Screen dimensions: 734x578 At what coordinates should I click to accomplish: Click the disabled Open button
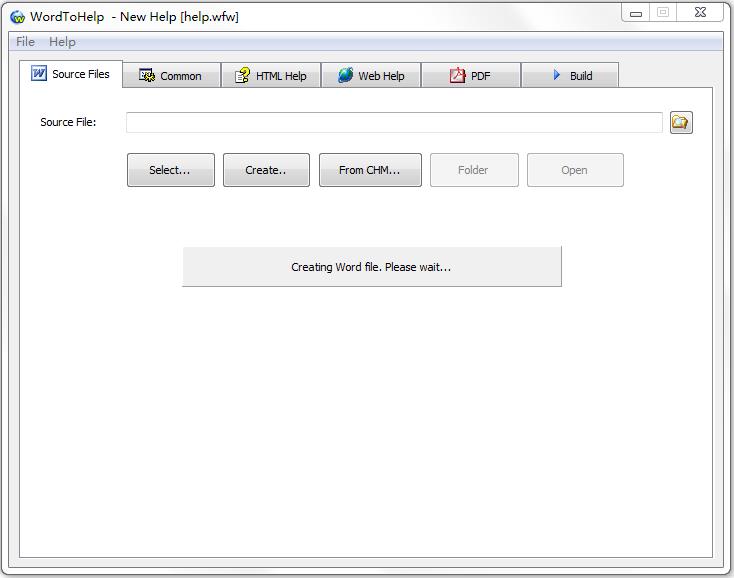pyautogui.click(x=575, y=170)
